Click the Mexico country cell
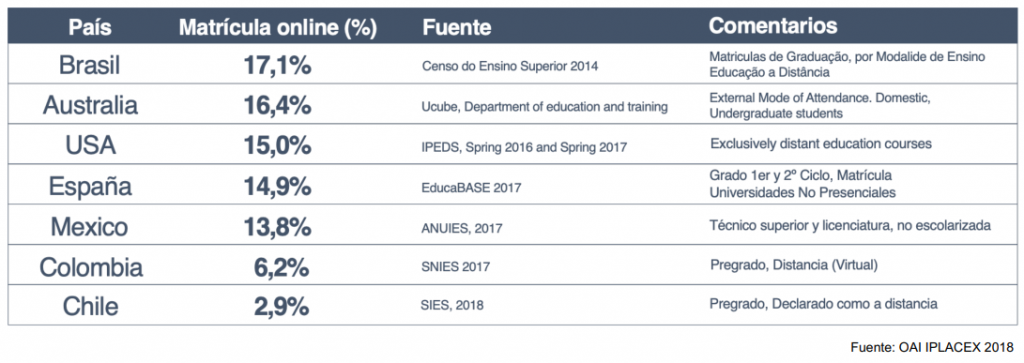 pos(89,227)
